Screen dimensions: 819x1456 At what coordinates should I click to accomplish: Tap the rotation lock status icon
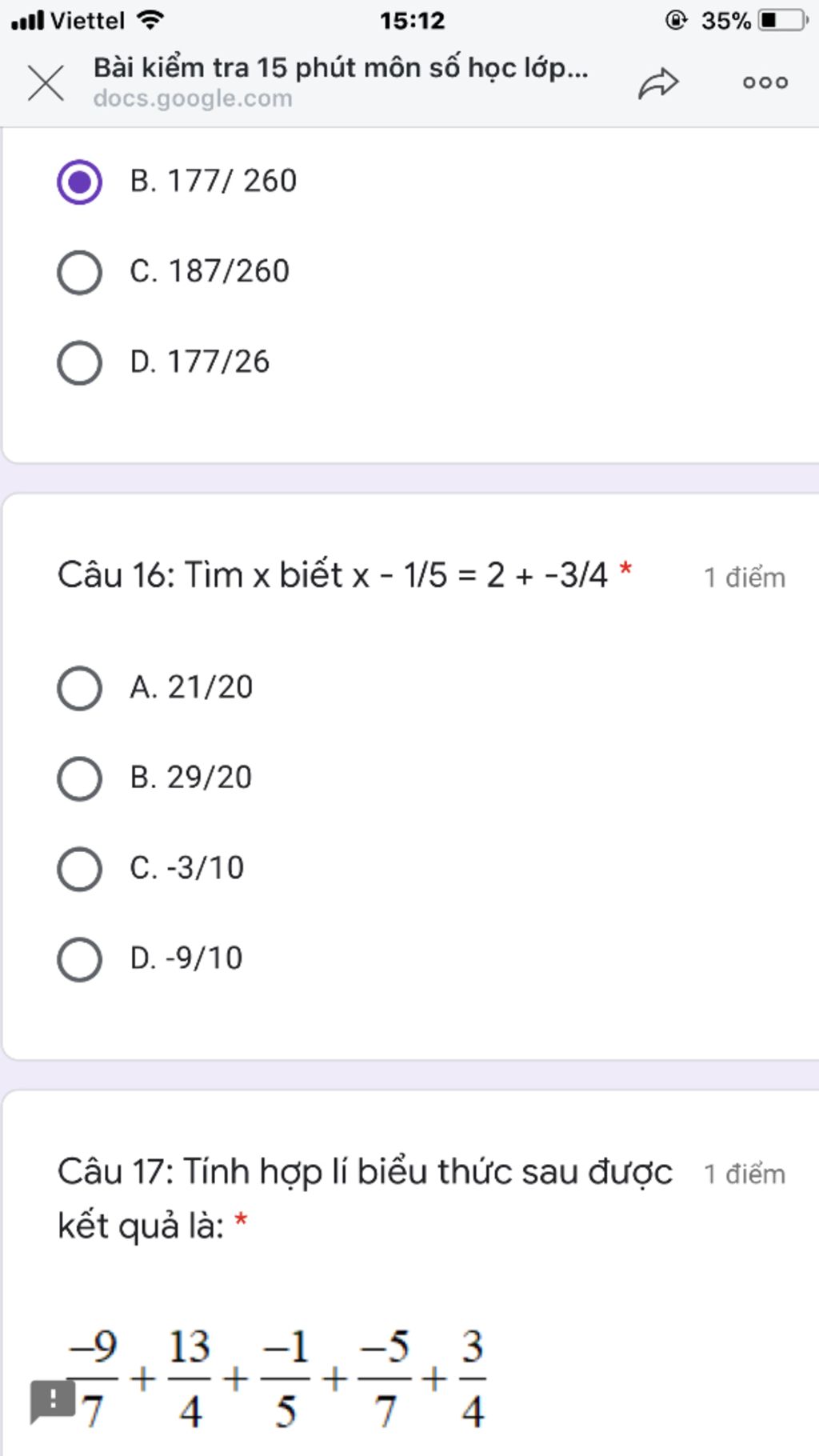tap(676, 20)
